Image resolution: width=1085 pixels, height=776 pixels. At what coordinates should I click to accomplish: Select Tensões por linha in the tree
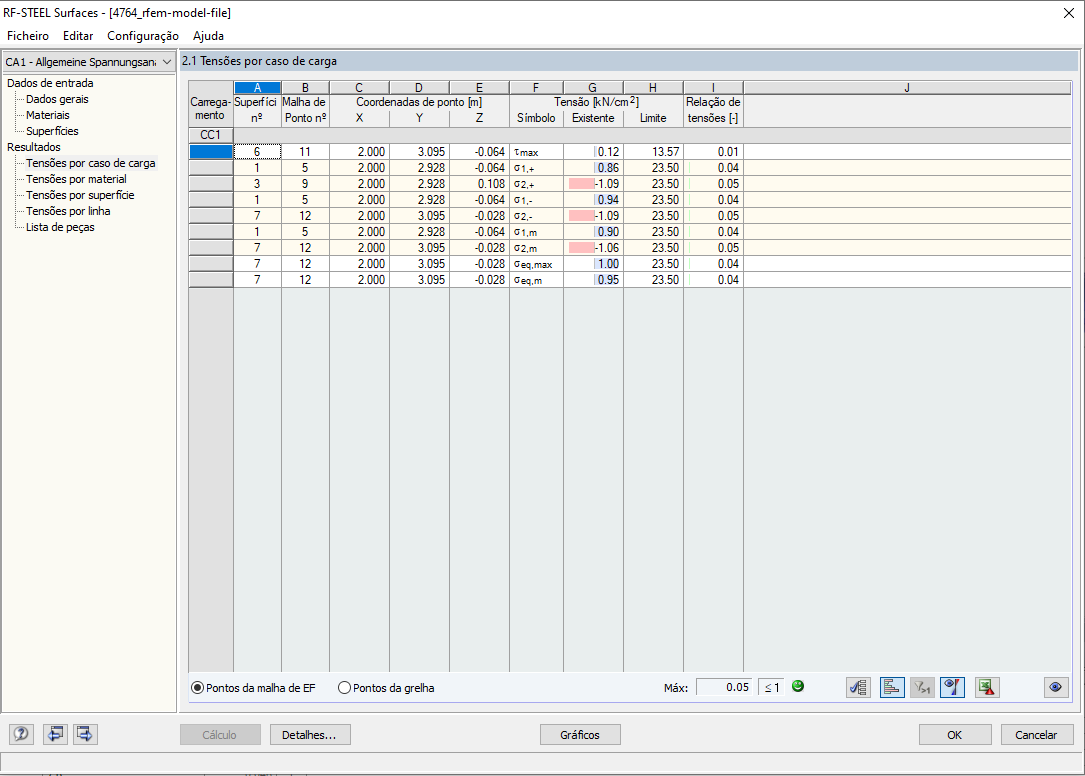click(68, 211)
